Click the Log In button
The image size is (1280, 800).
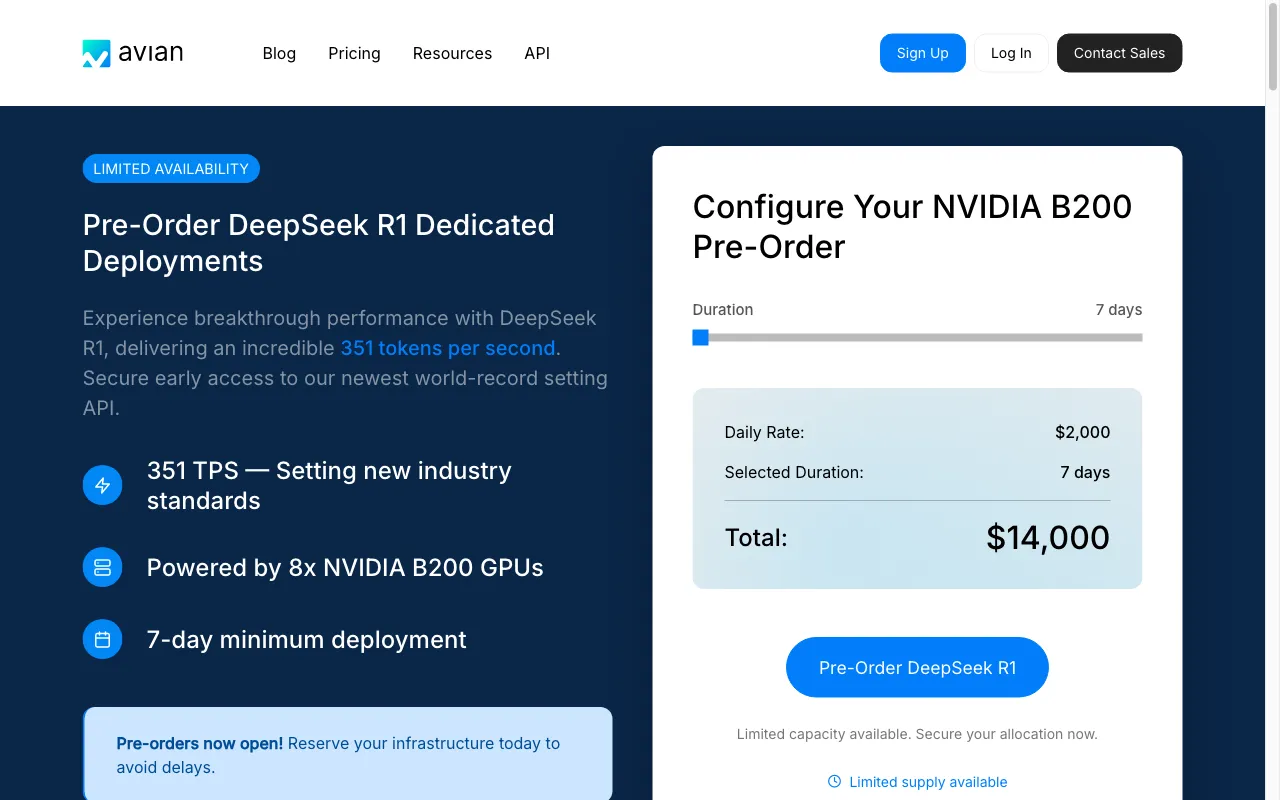tap(1011, 53)
